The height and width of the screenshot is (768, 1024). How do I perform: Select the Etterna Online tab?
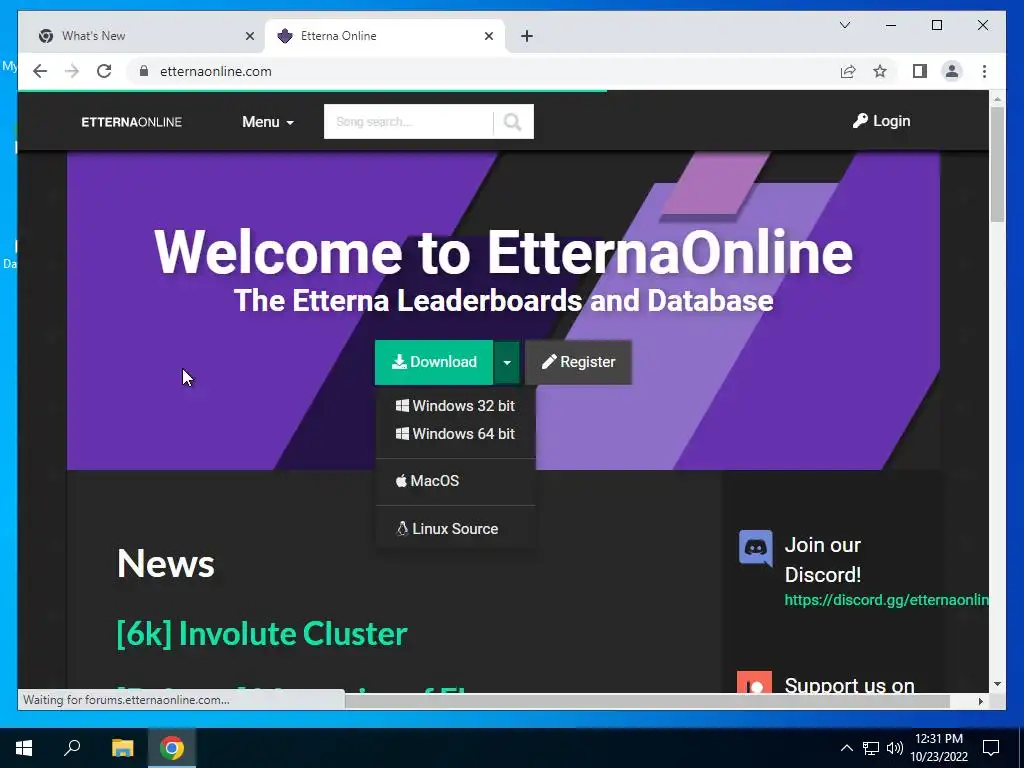(384, 36)
